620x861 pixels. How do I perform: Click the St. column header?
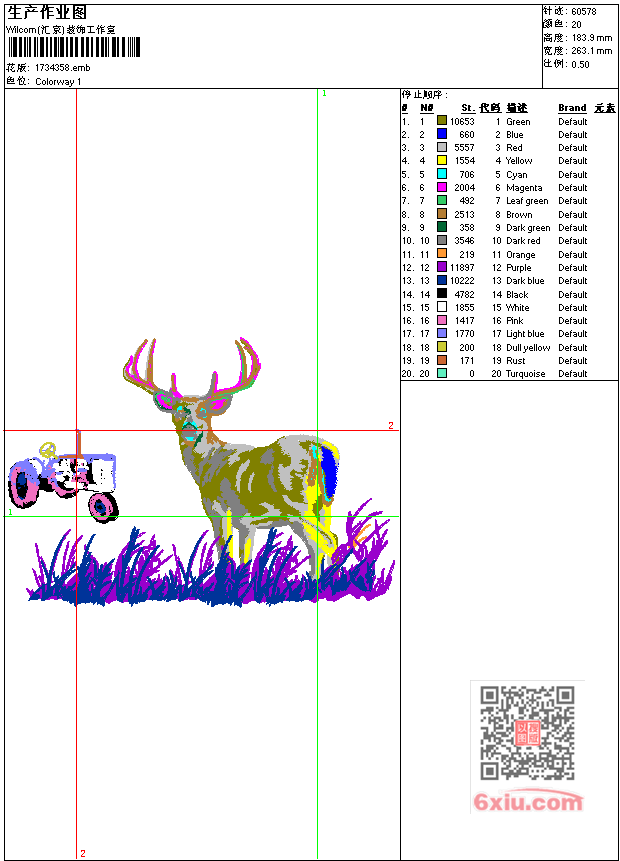[468, 108]
